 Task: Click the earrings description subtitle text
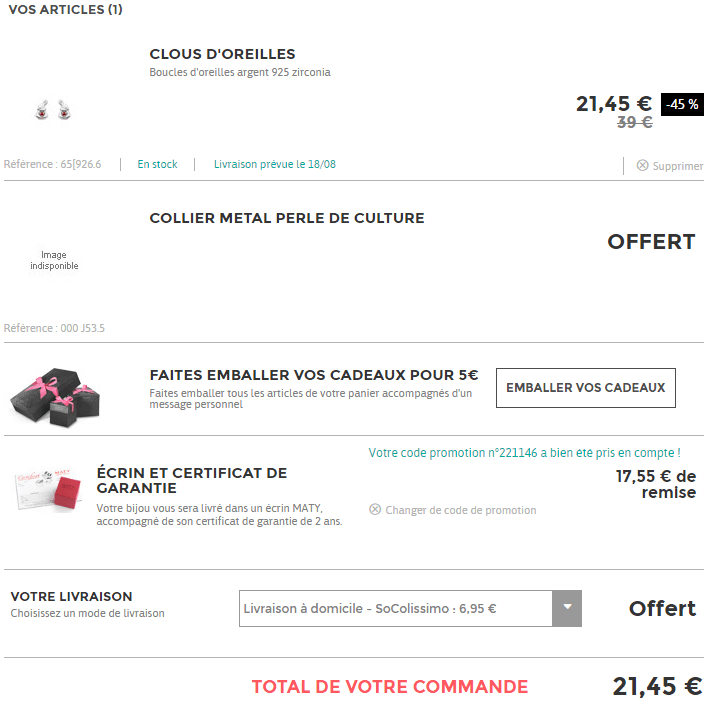pyautogui.click(x=239, y=72)
